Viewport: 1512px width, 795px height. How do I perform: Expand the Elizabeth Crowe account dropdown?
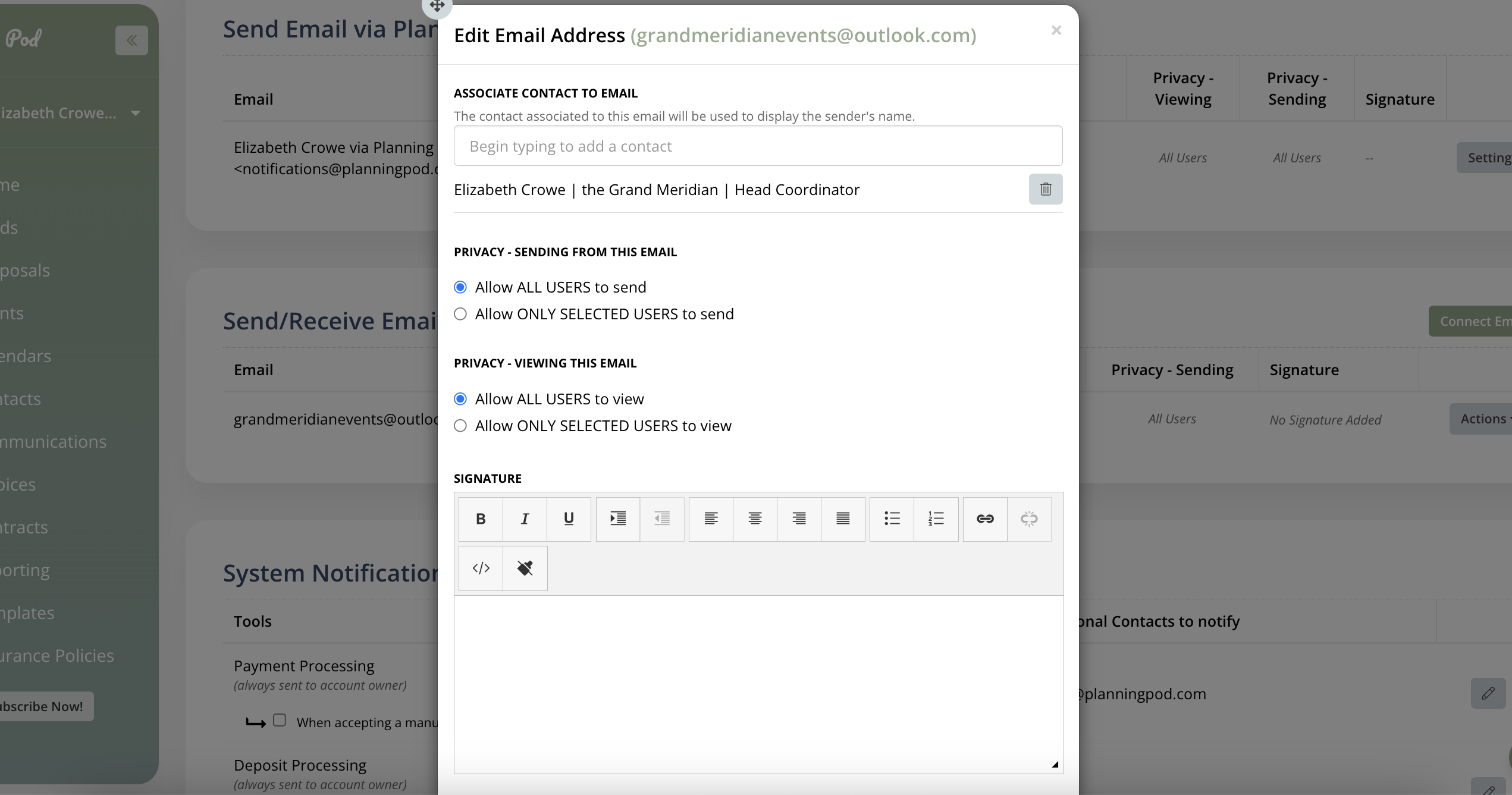(136, 113)
